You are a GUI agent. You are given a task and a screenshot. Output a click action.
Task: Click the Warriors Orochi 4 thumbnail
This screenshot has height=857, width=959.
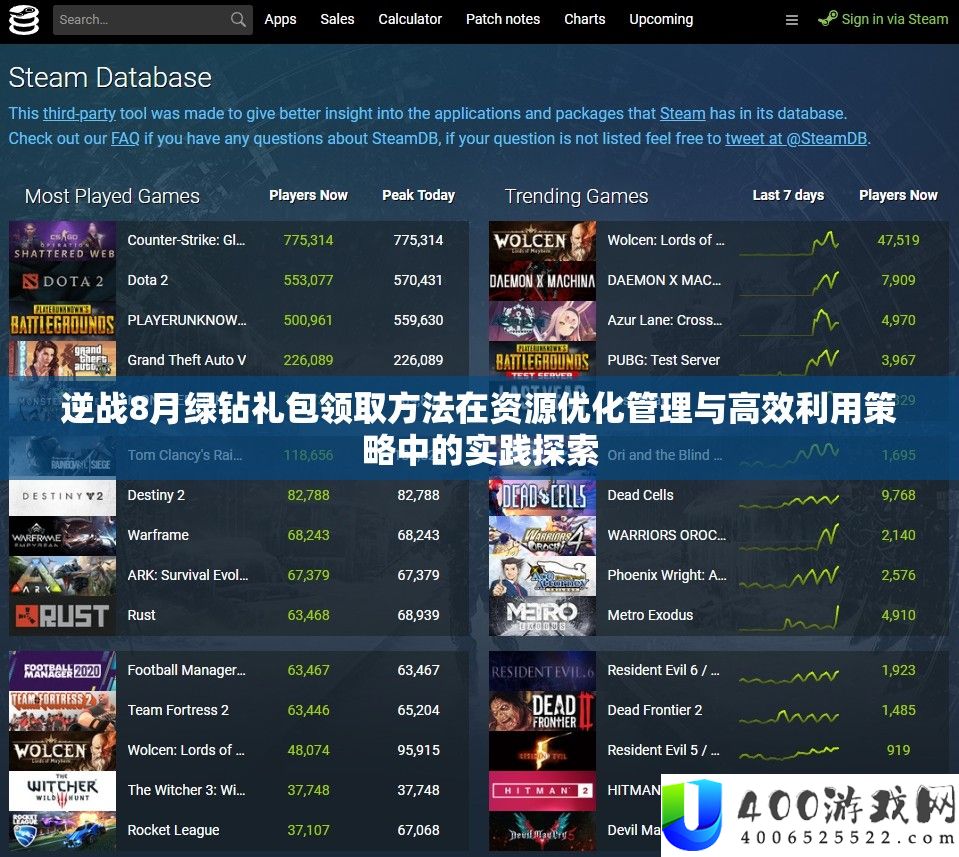point(542,536)
